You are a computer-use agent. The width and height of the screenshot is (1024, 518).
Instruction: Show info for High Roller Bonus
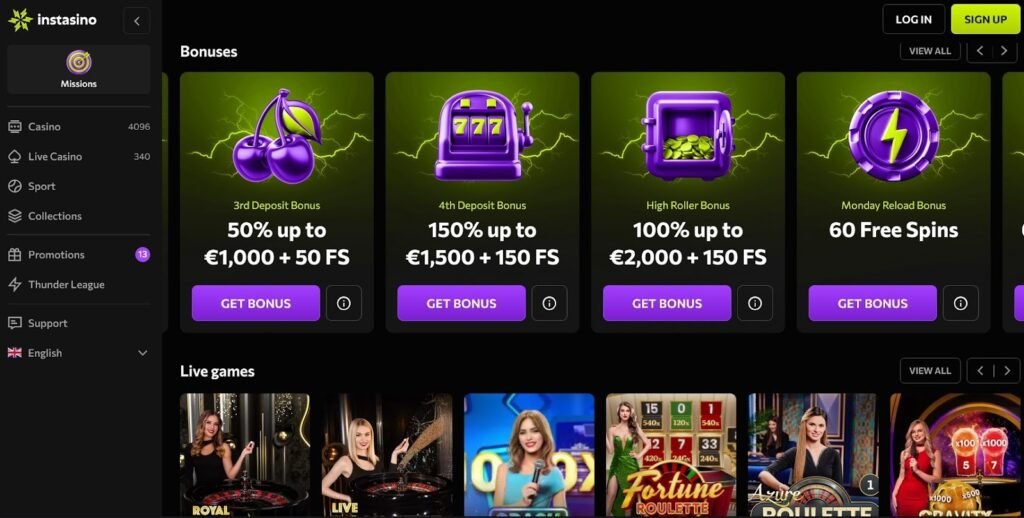755,303
